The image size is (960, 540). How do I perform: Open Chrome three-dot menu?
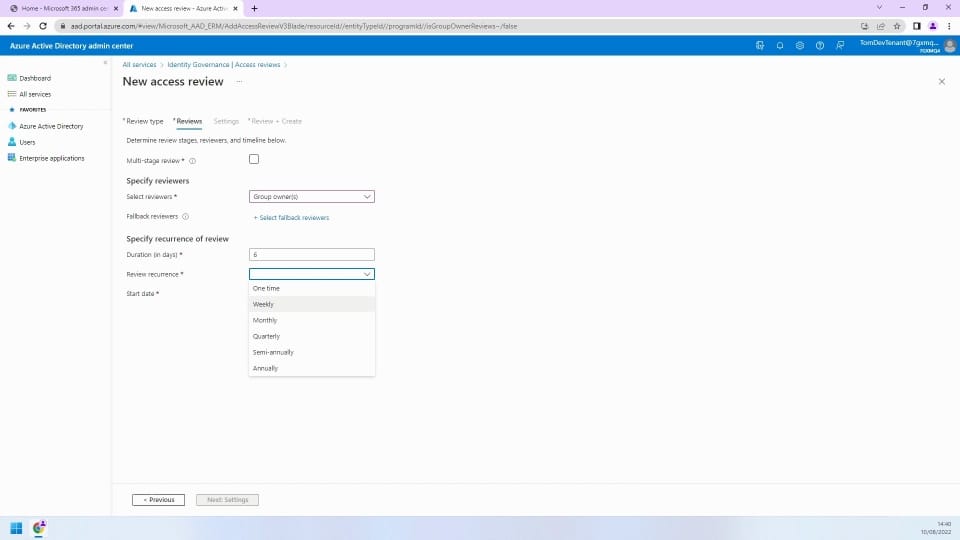click(x=949, y=26)
